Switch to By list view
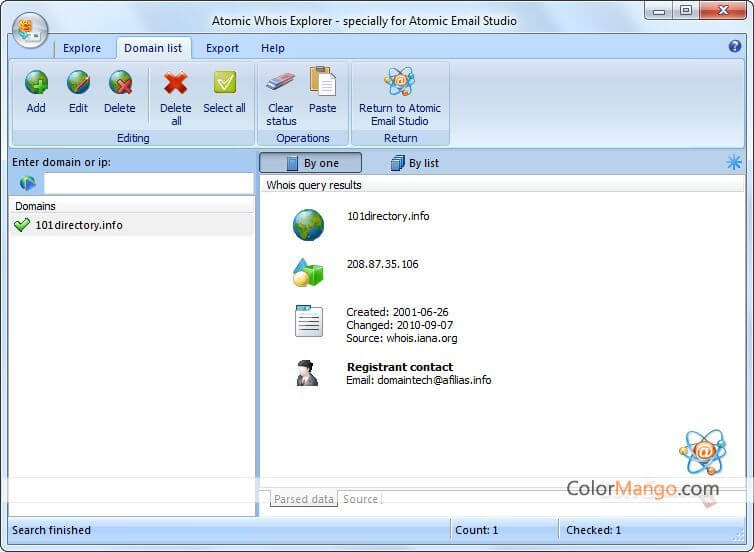 414,163
